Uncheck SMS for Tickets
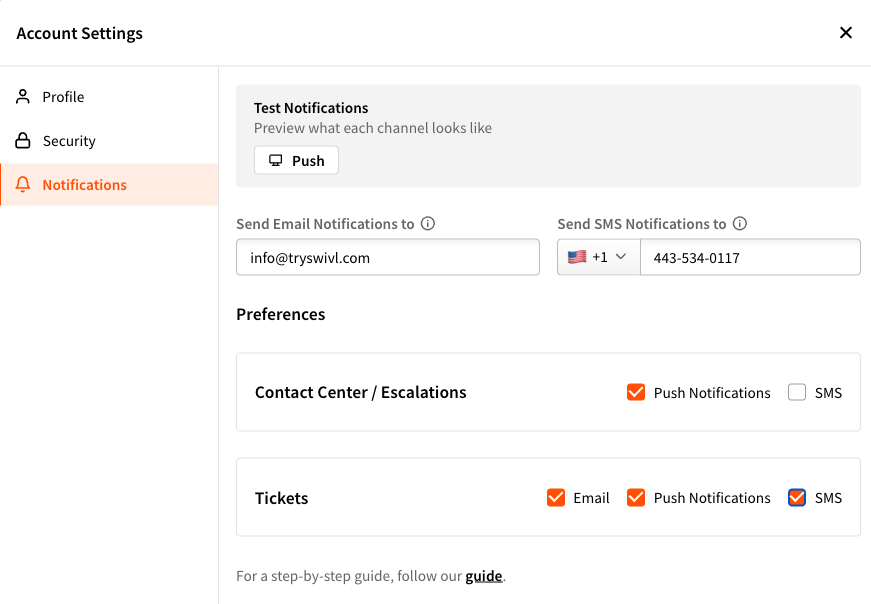Viewport: 871px width, 604px height. (797, 497)
